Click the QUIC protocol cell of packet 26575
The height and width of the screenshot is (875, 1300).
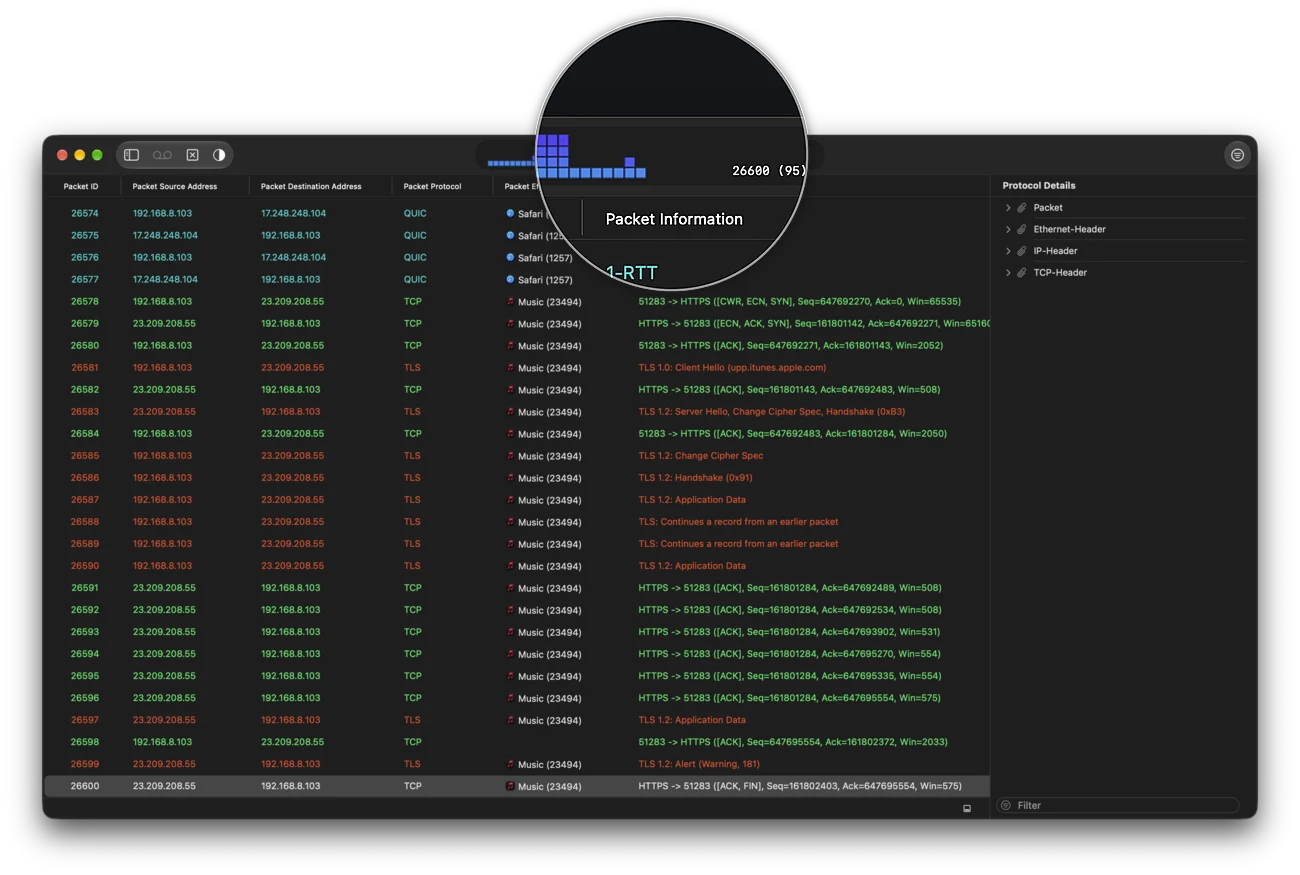tap(415, 235)
